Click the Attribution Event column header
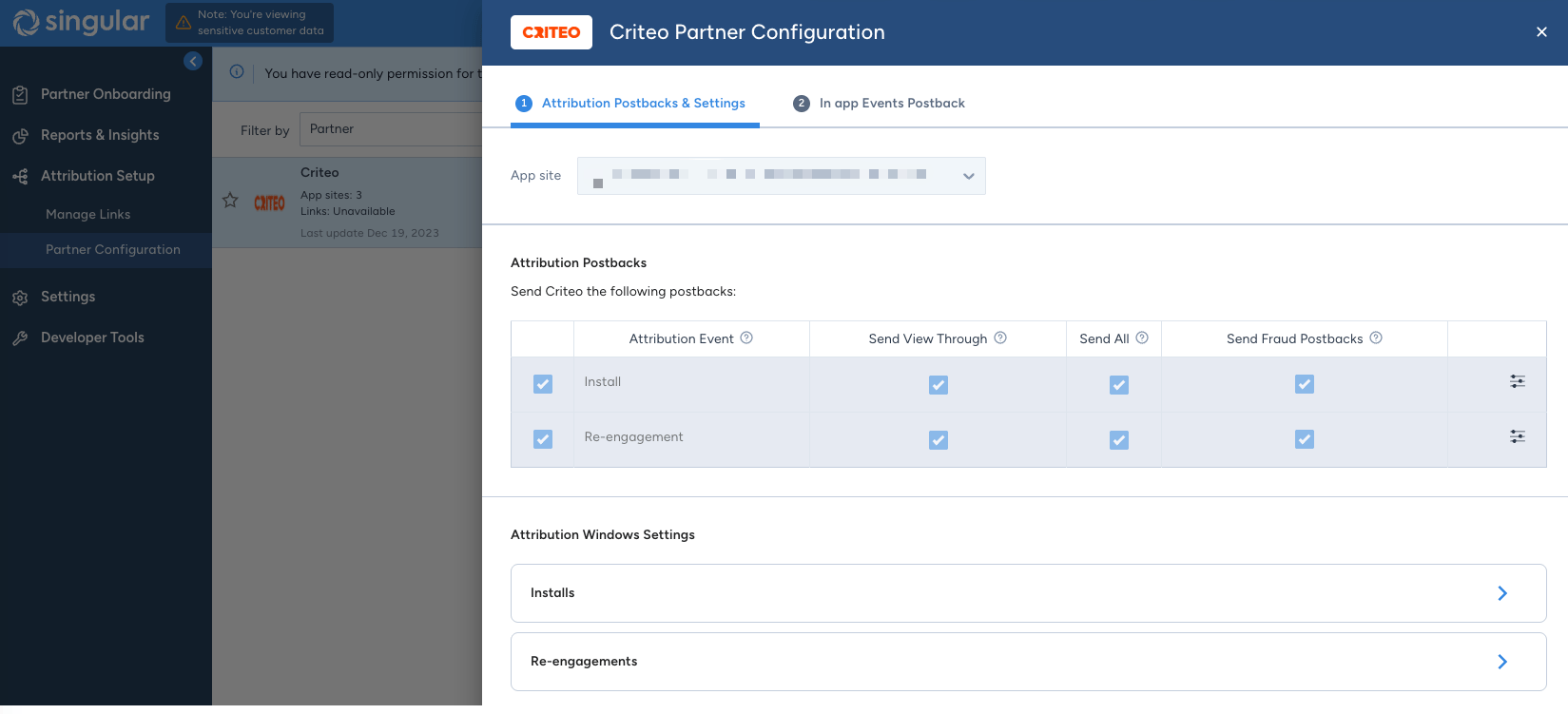 pyautogui.click(x=682, y=338)
